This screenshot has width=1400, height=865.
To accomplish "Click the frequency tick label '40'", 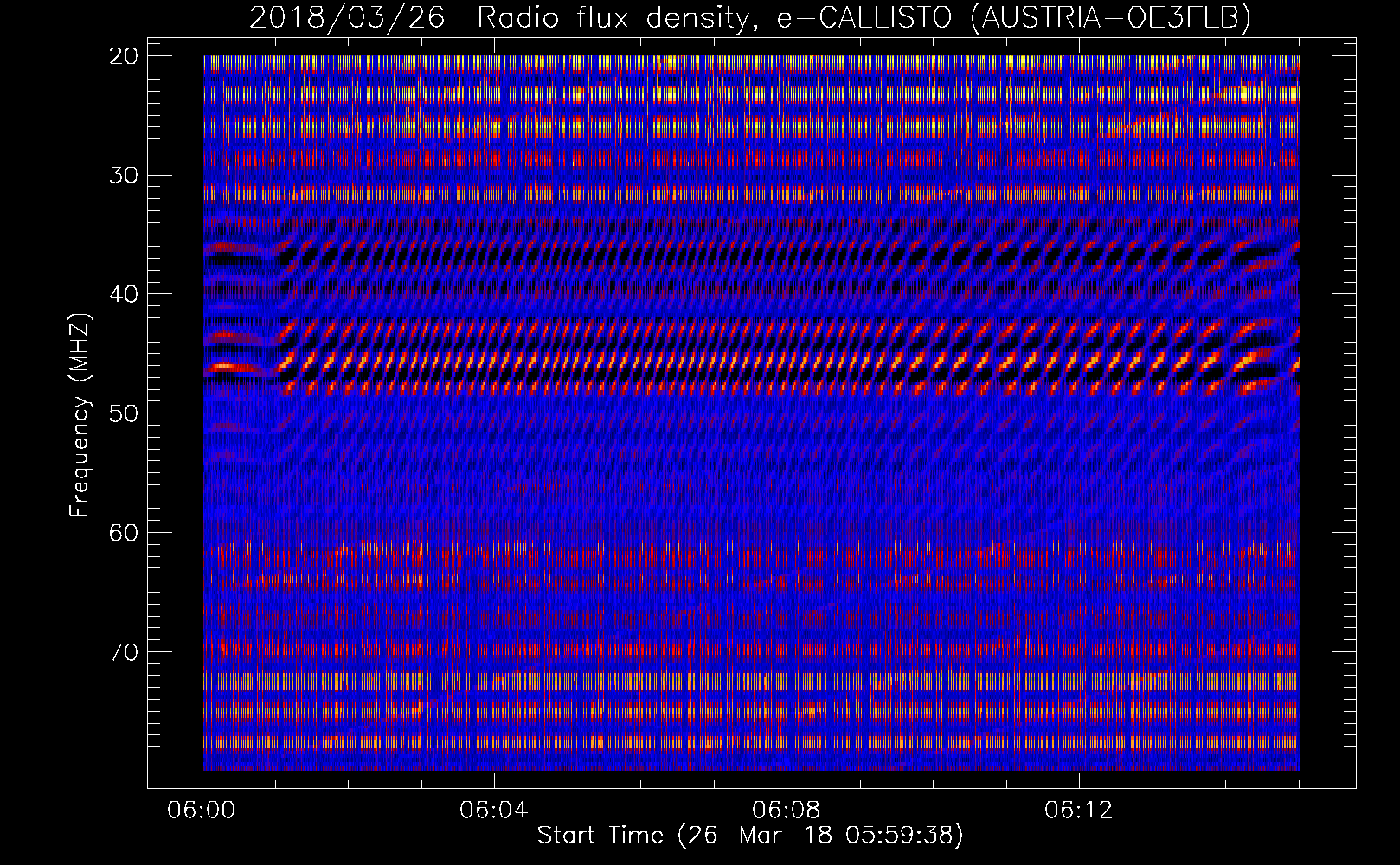I will (124, 294).
